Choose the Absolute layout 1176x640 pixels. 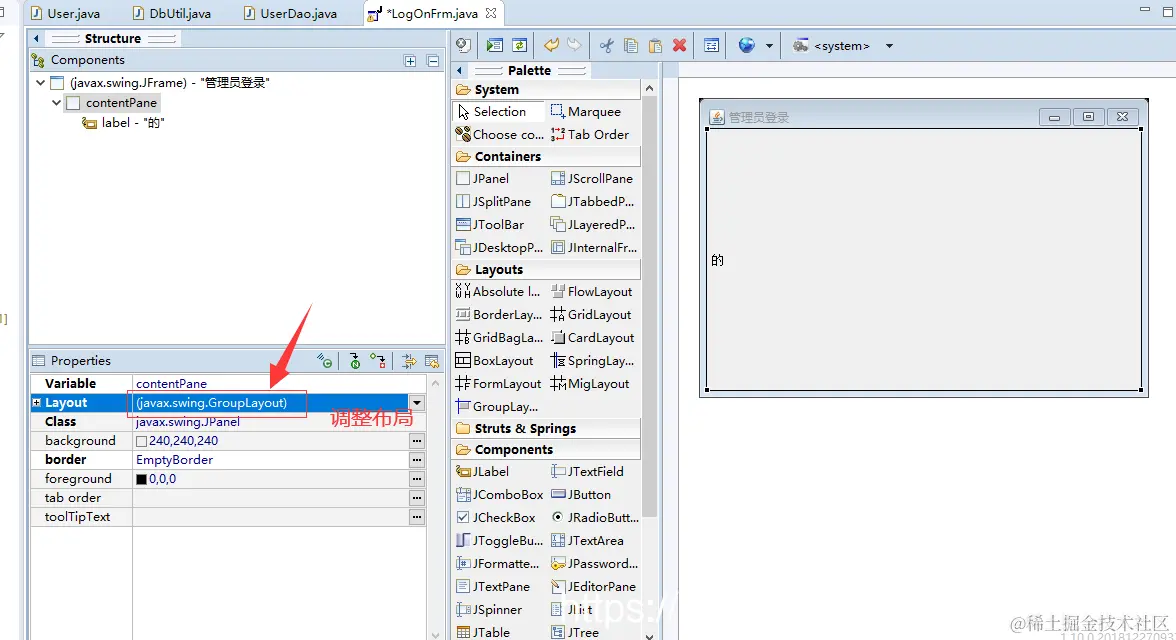pos(497,292)
